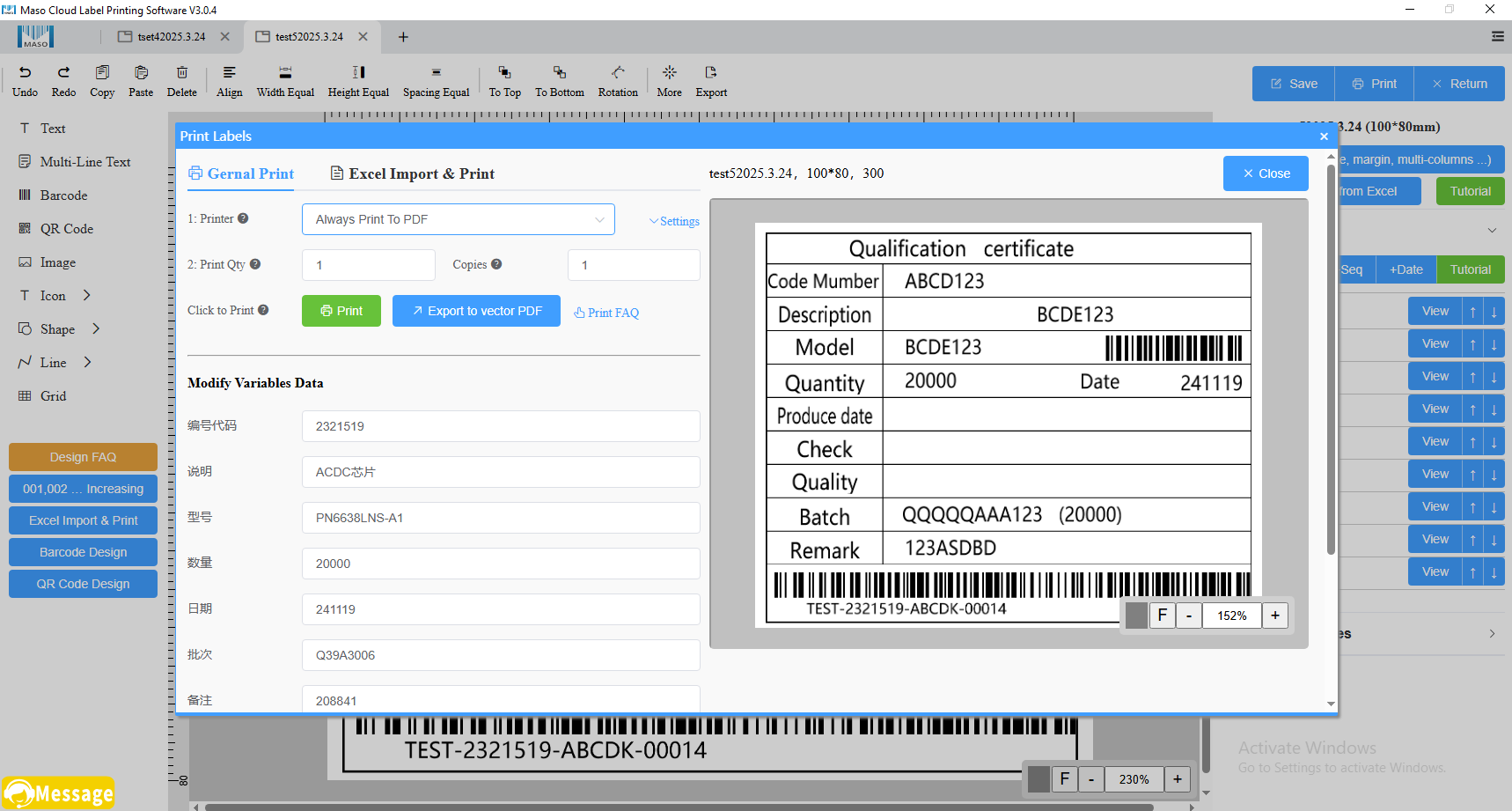Click Export to vector PDF button
Image resolution: width=1512 pixels, height=811 pixels.
(476, 311)
